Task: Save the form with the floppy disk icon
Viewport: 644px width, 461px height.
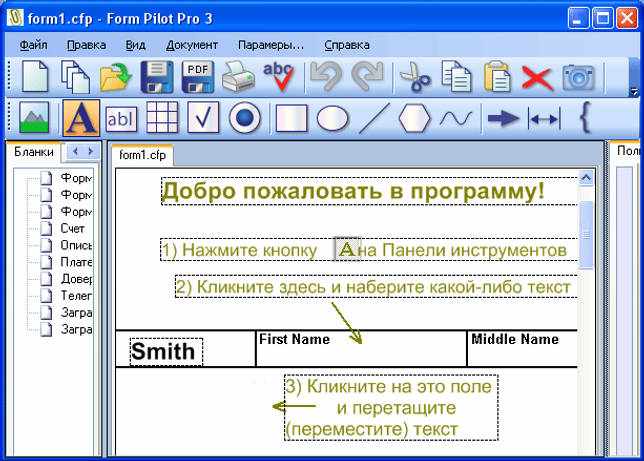Action: pos(157,77)
